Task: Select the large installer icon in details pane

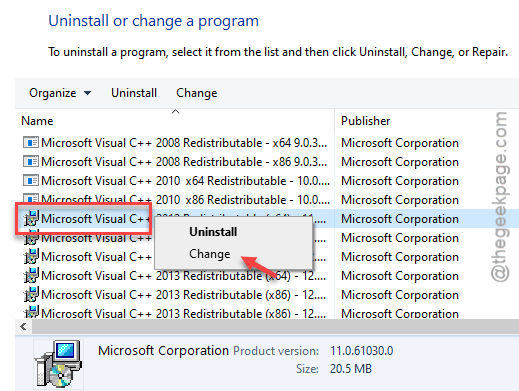Action: 58,364
